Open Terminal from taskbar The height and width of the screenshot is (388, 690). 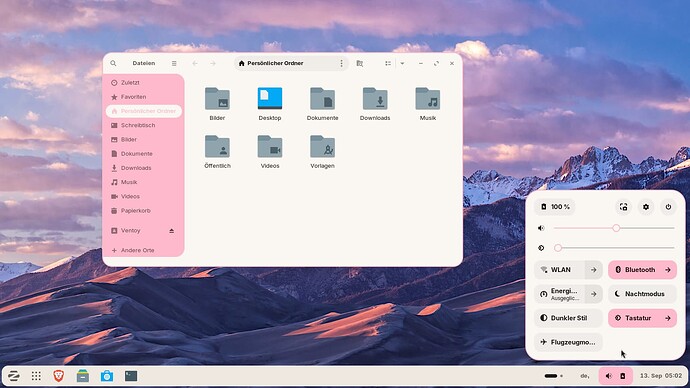click(131, 376)
